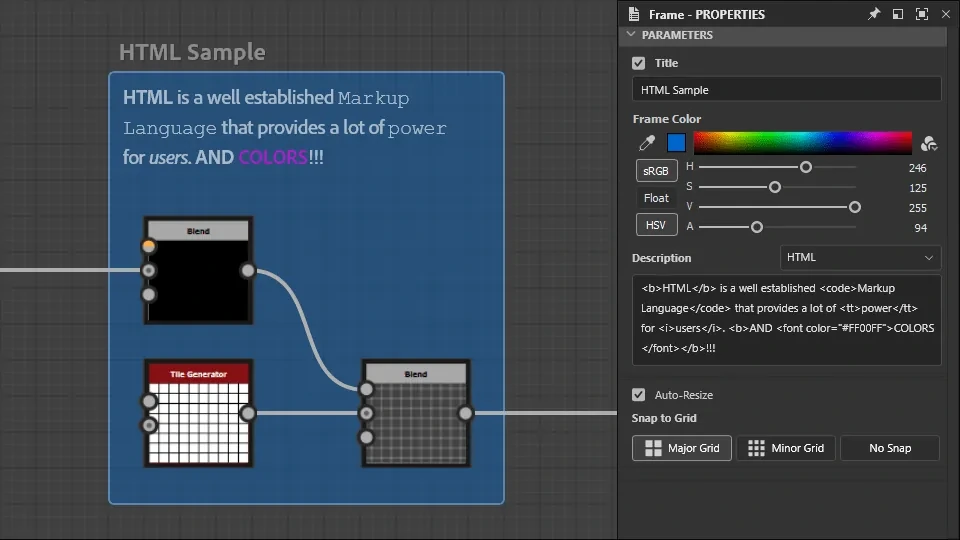Open the Description format HTML dropdown
The image size is (960, 540).
tap(860, 257)
